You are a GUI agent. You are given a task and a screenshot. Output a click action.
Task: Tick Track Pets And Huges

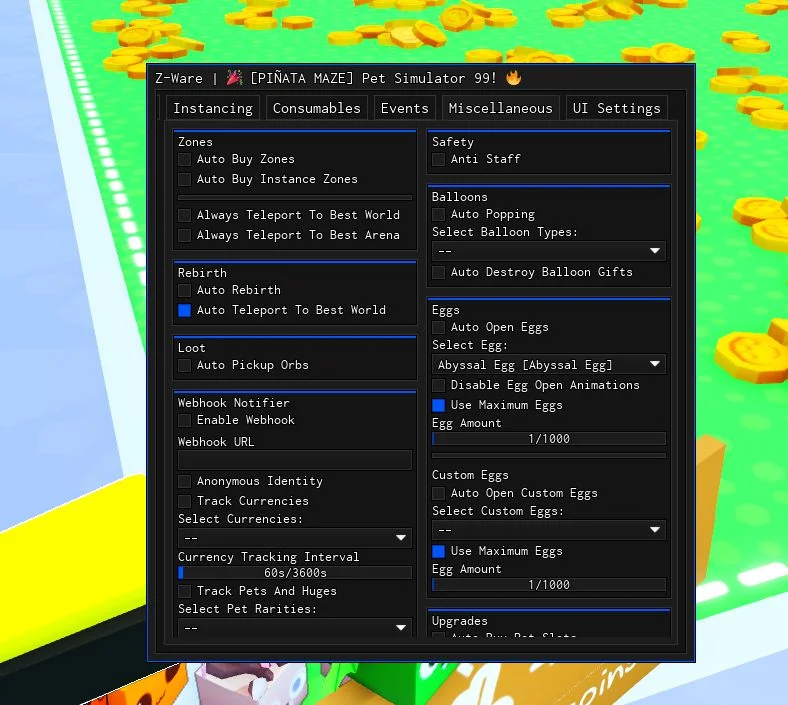(184, 591)
